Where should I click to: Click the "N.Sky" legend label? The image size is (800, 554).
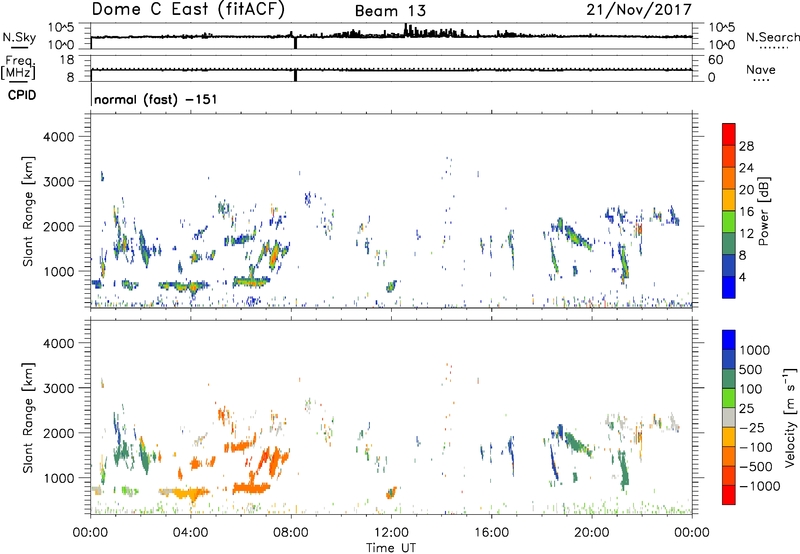point(19,37)
